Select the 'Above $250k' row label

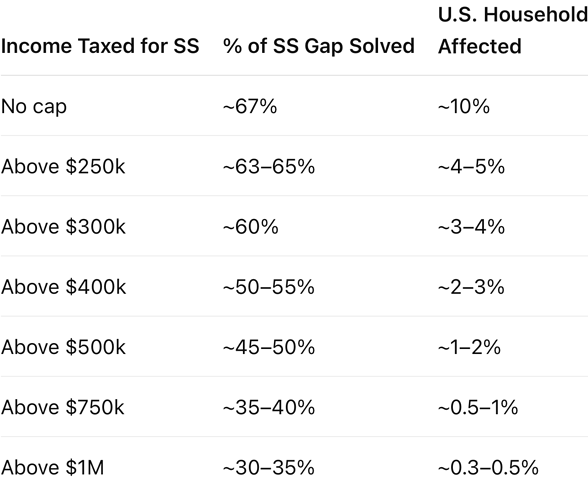tap(63, 167)
